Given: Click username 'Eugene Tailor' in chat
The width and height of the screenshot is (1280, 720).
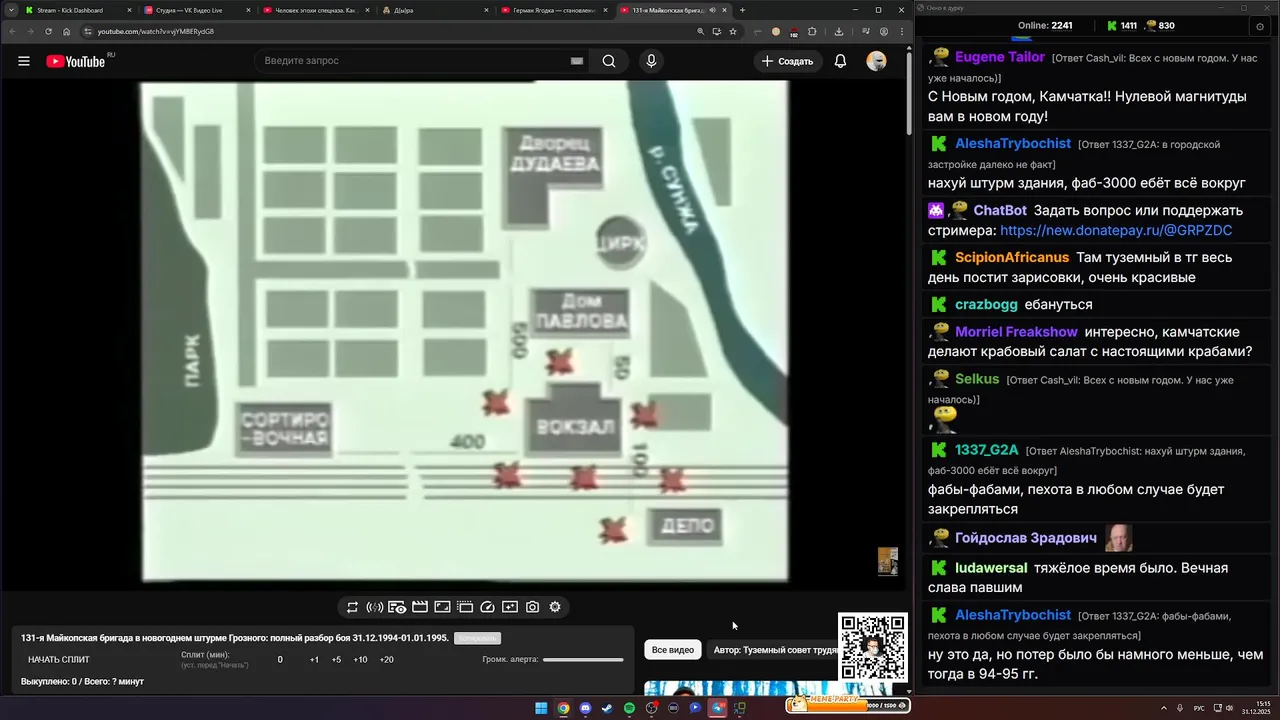Looking at the screenshot, I should [1000, 57].
